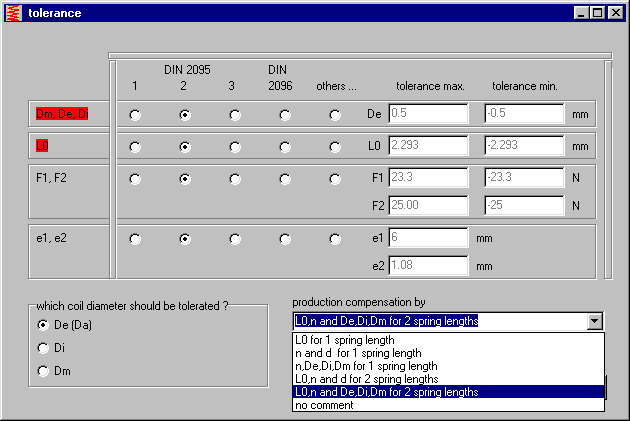Select the Di coil diameter option
The image size is (630, 421).
(x=42, y=348)
